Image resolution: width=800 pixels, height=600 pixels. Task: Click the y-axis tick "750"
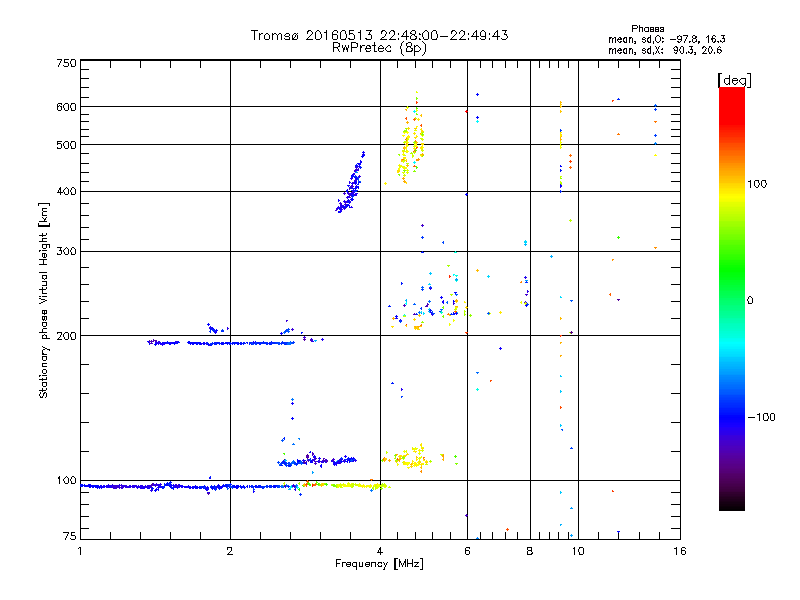[x=66, y=63]
